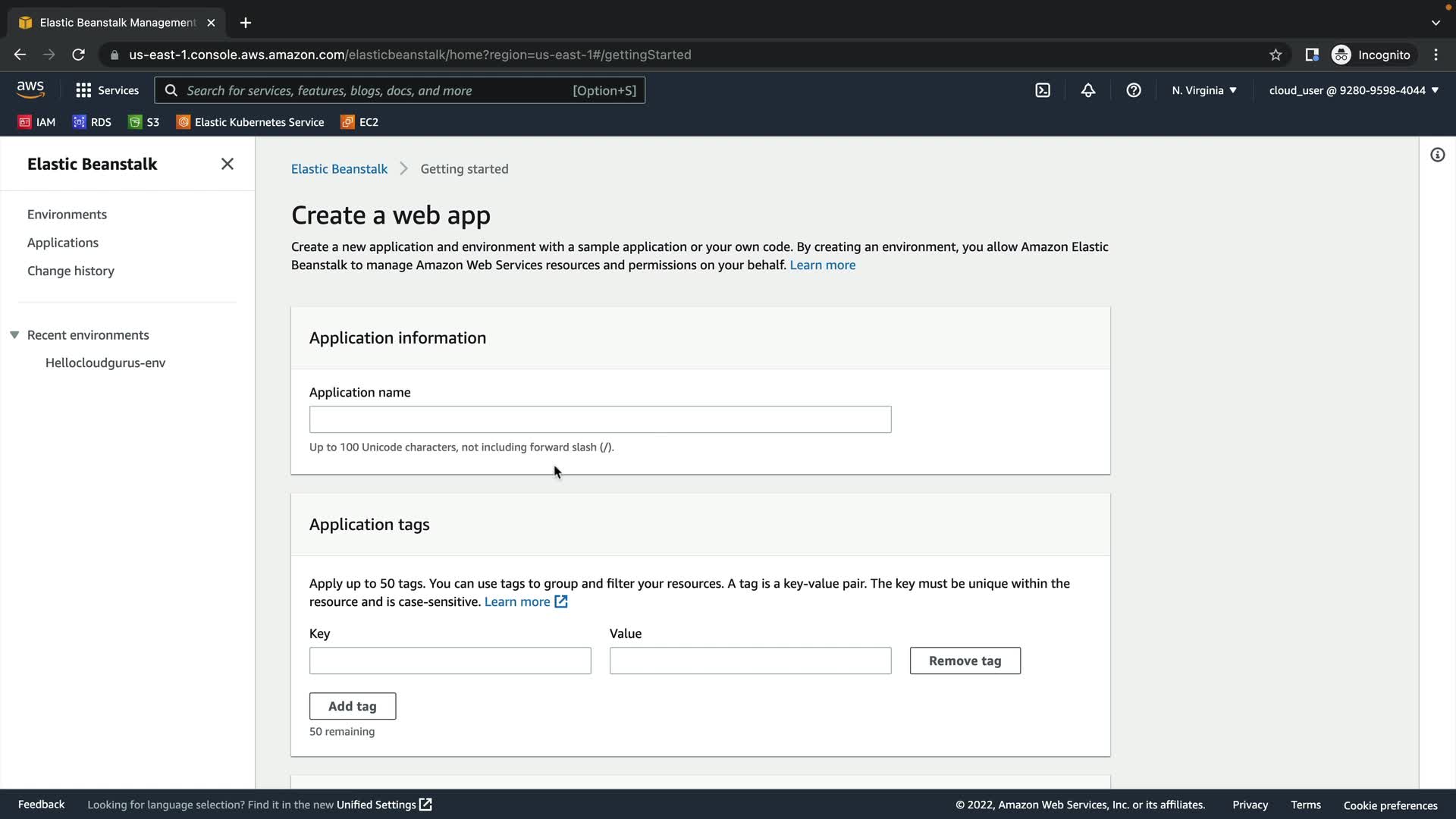Open Change history in sidebar

71,271
